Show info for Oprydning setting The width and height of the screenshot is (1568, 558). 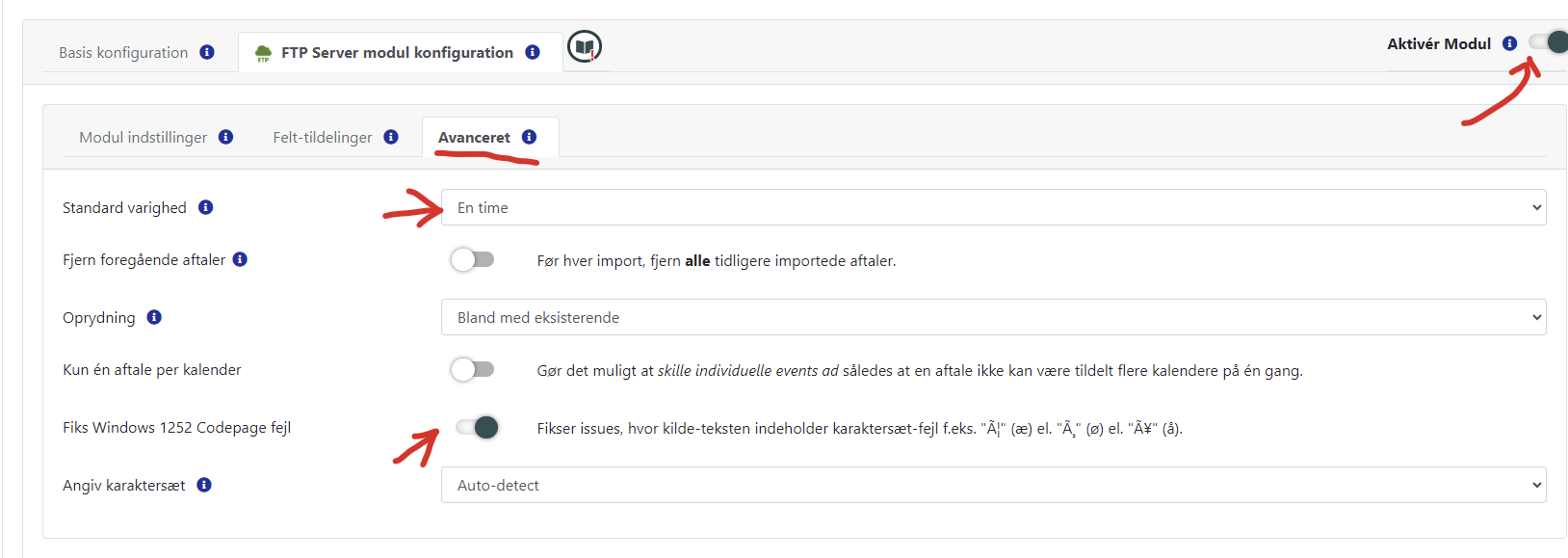click(154, 317)
